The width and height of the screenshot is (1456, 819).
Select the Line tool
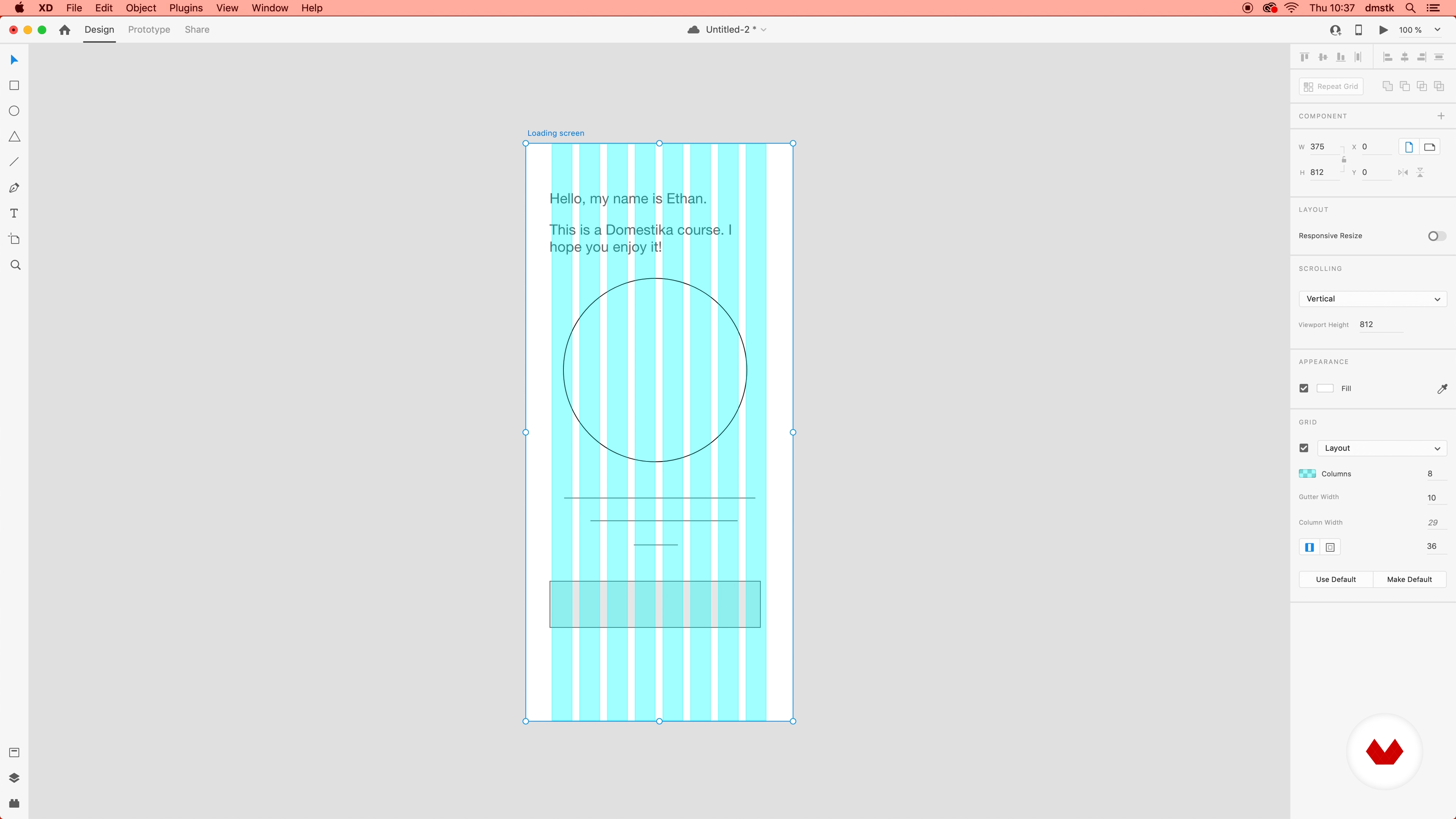tap(14, 162)
